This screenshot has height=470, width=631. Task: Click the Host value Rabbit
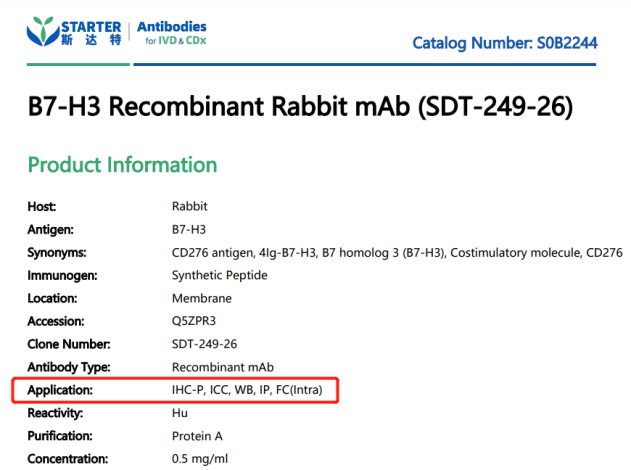click(x=188, y=206)
